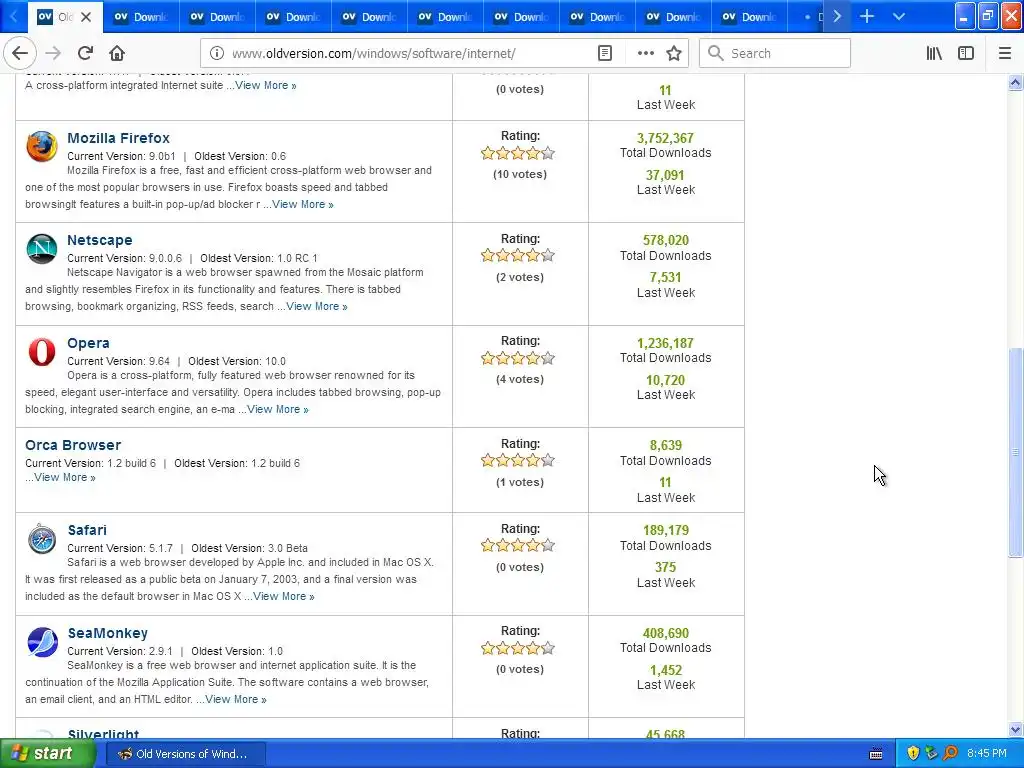
Task: Switch to the second Downloads tab
Action: pyautogui.click(x=140, y=17)
